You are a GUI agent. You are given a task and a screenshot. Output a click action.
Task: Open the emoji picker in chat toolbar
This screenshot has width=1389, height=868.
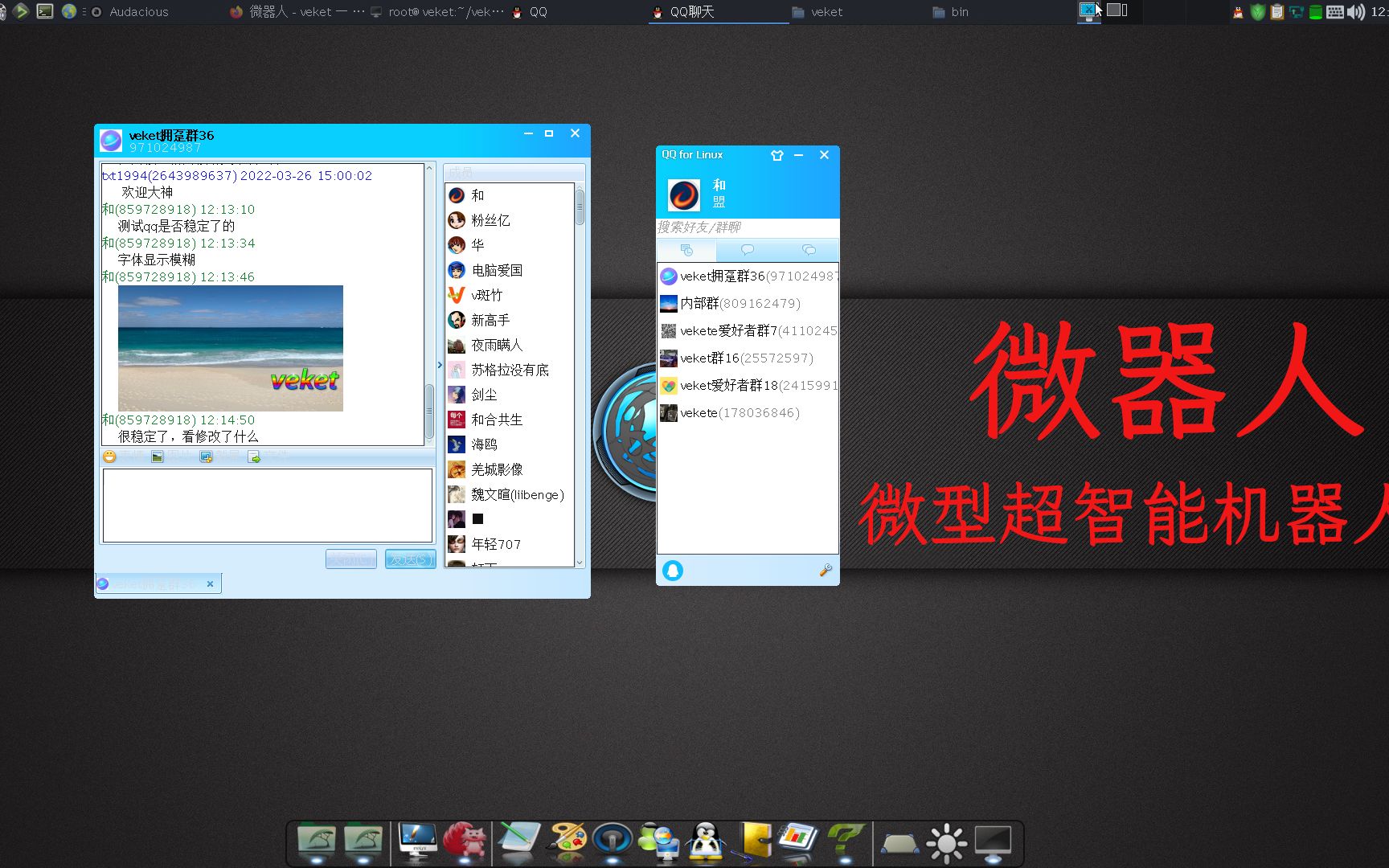click(109, 457)
